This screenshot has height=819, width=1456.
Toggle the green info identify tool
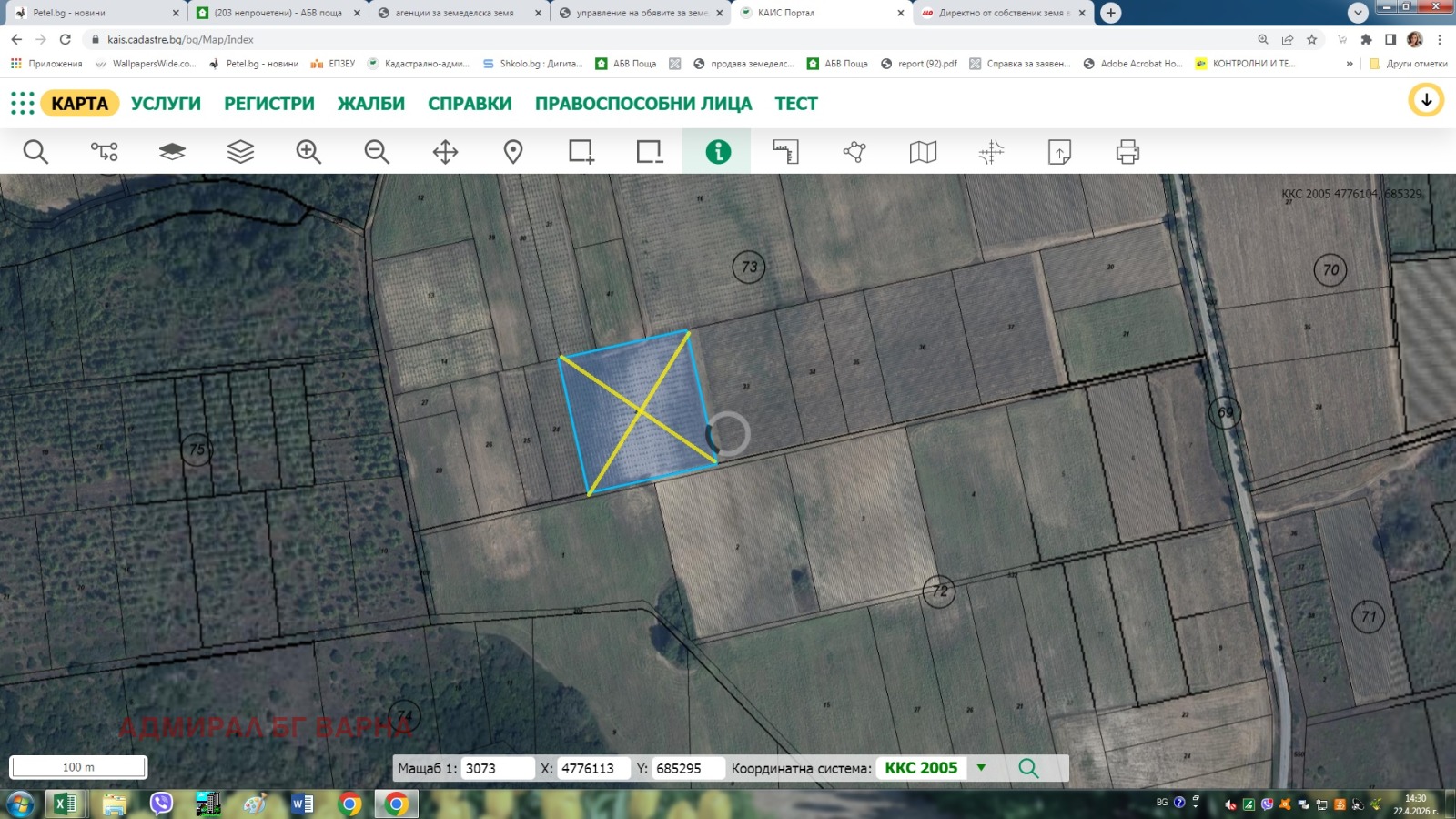[717, 151]
